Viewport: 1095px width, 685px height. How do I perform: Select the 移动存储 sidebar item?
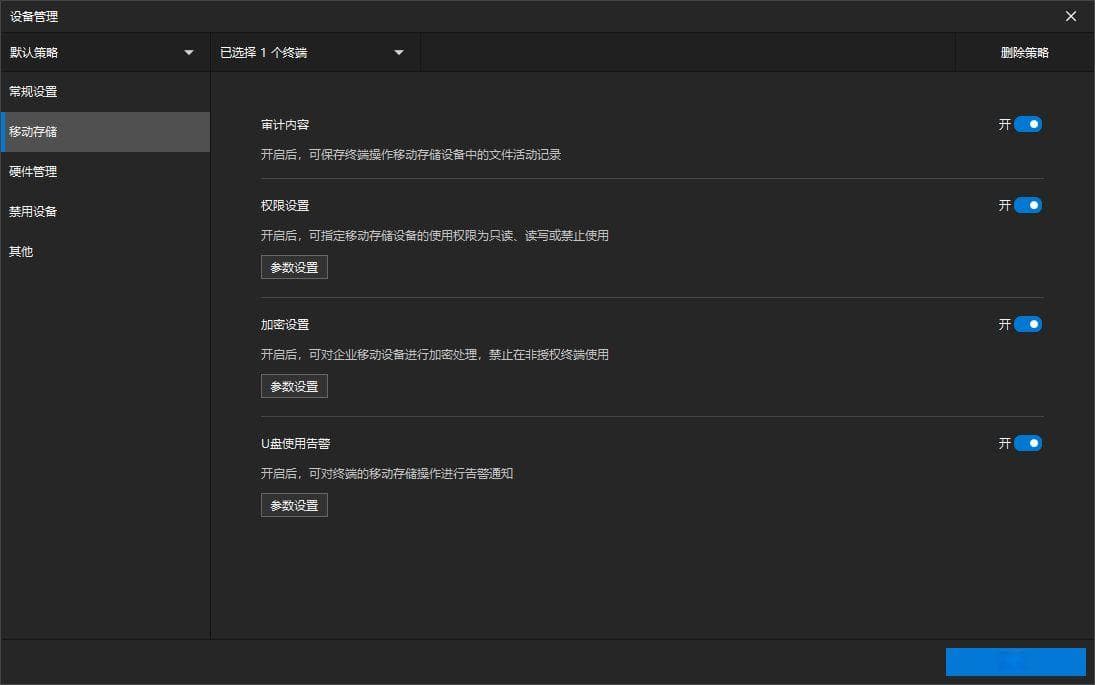(105, 131)
